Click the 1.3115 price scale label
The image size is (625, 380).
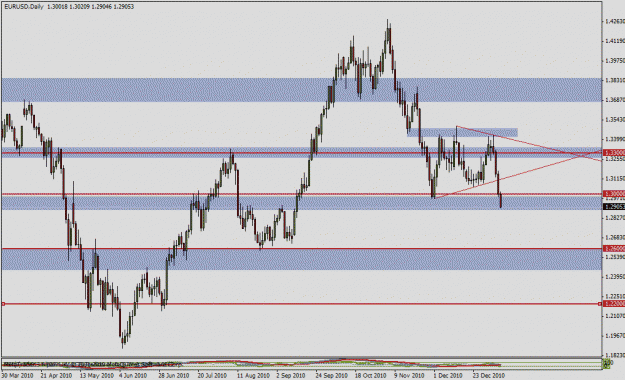point(615,179)
